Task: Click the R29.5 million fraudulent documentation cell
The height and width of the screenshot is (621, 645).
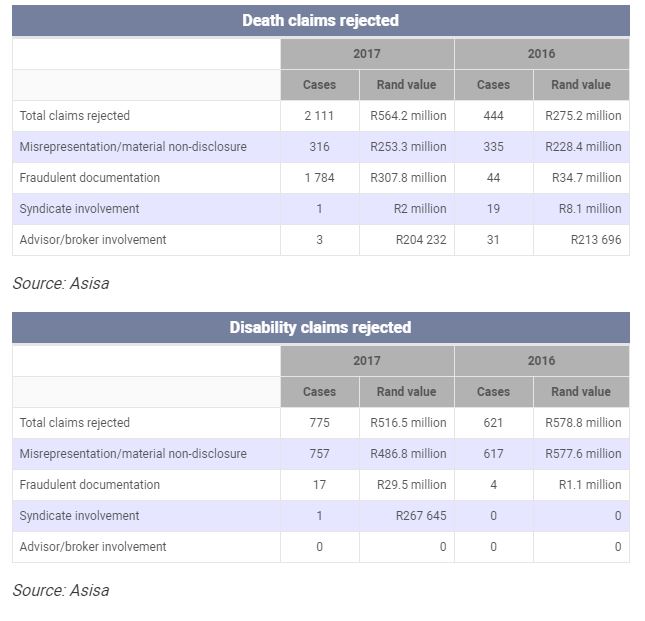Action: (411, 485)
